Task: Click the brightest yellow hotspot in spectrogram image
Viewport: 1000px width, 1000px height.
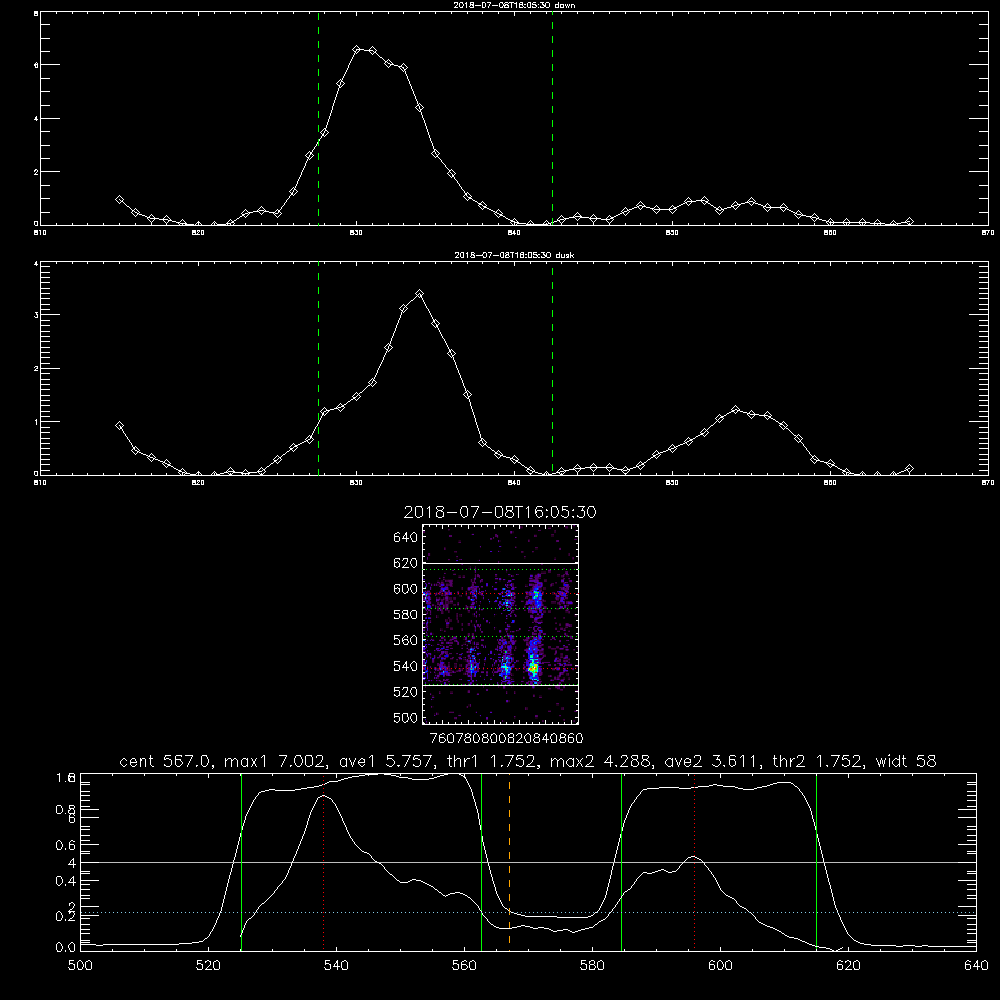Action: pos(534,668)
